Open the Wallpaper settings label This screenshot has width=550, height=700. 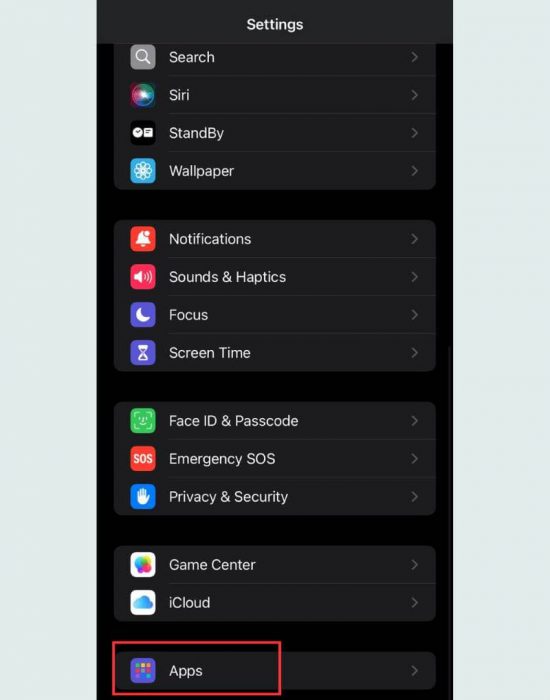tap(201, 171)
